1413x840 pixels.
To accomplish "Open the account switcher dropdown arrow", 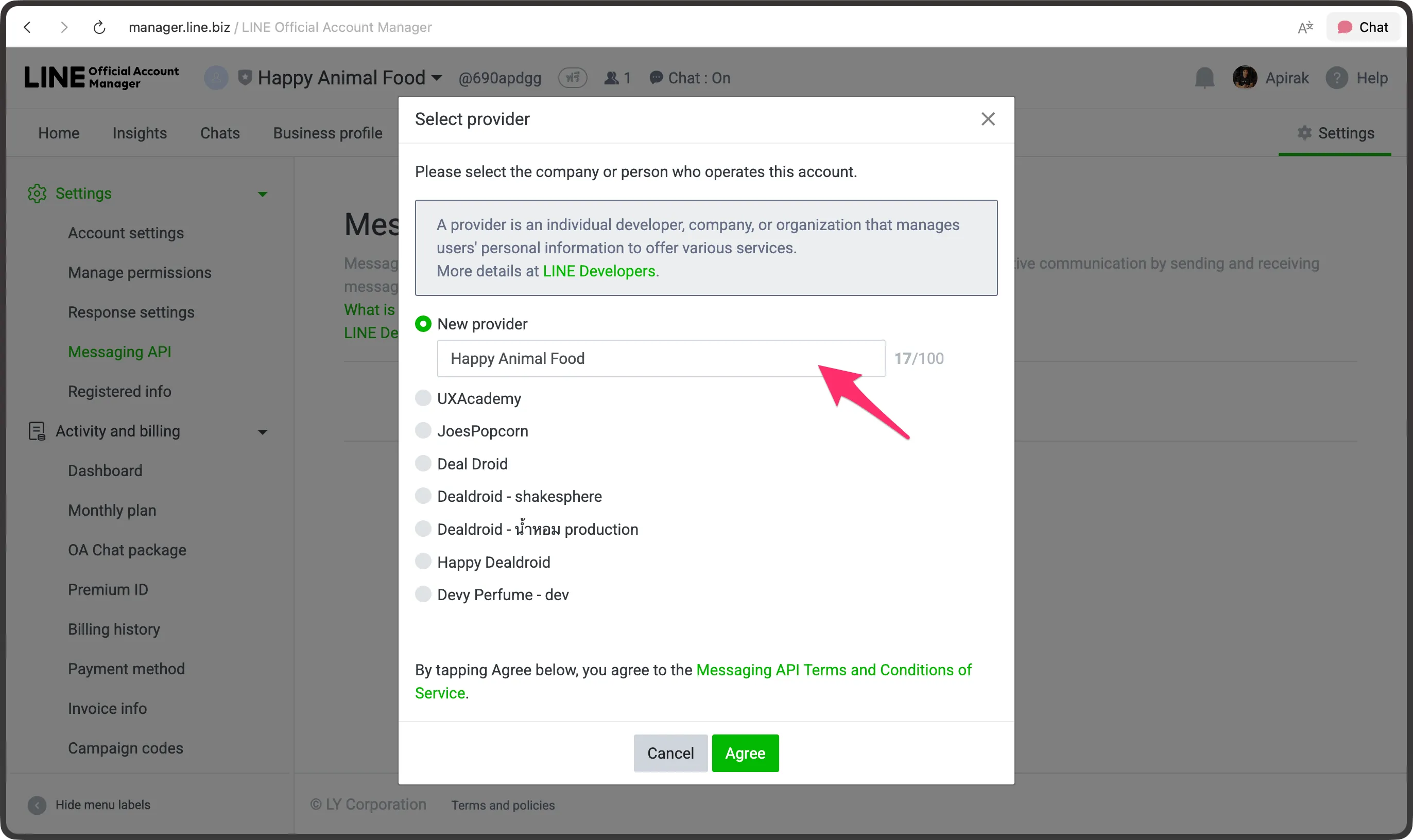I will 436,78.
